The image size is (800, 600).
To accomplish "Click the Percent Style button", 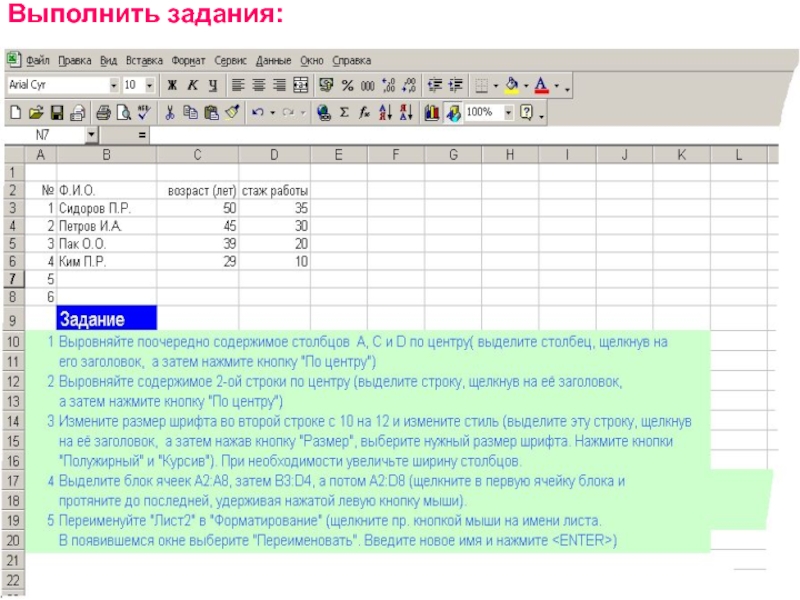I will (x=347, y=86).
